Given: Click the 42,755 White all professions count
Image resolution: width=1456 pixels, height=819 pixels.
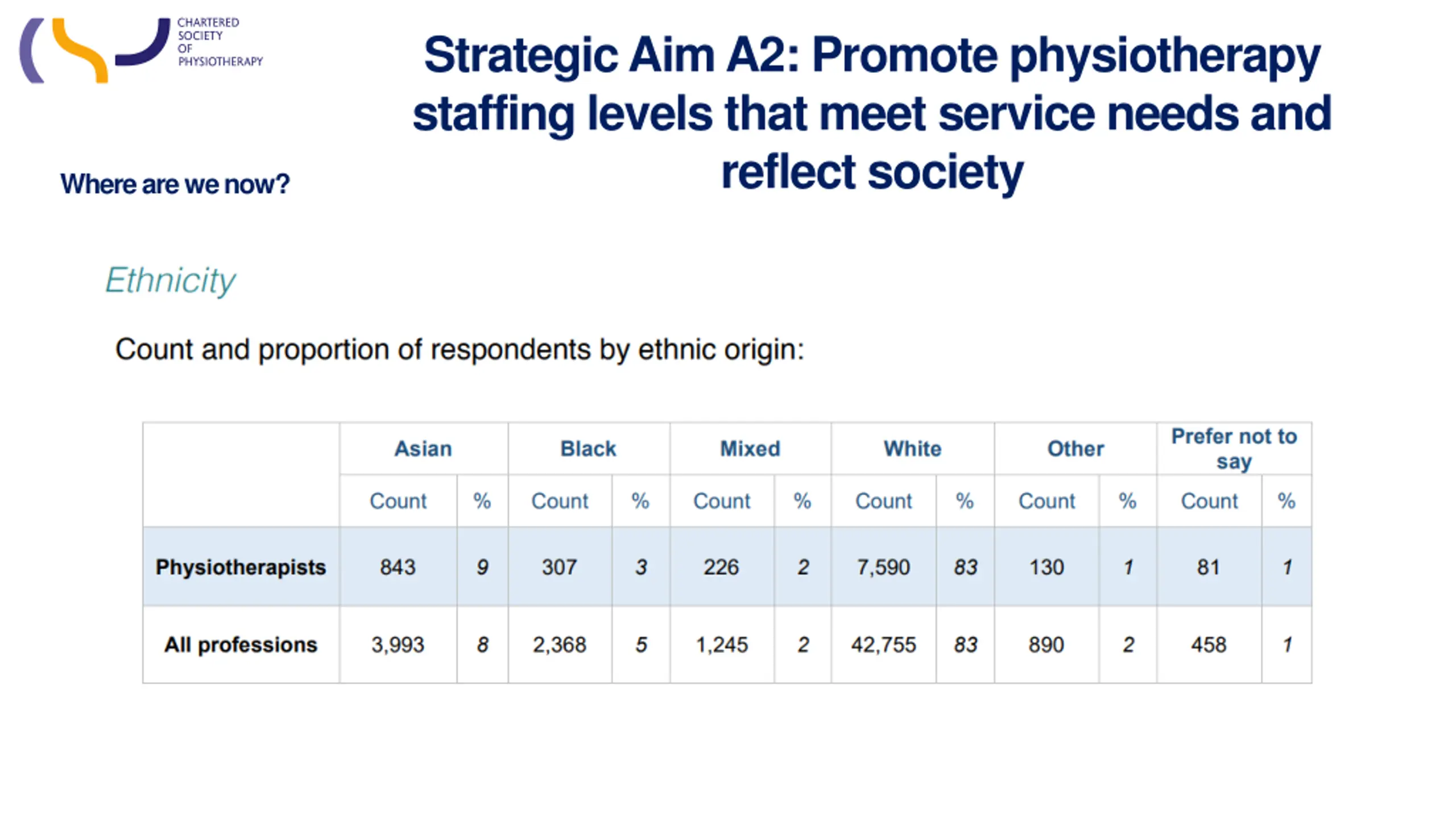Looking at the screenshot, I should tap(883, 644).
